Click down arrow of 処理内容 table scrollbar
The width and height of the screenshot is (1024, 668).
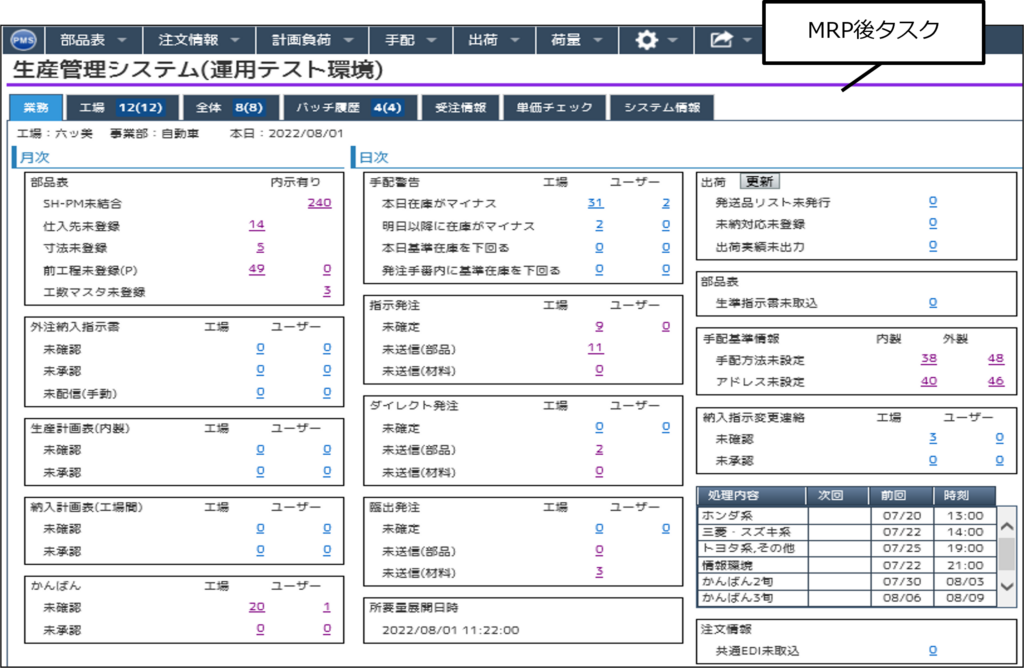point(1007,586)
